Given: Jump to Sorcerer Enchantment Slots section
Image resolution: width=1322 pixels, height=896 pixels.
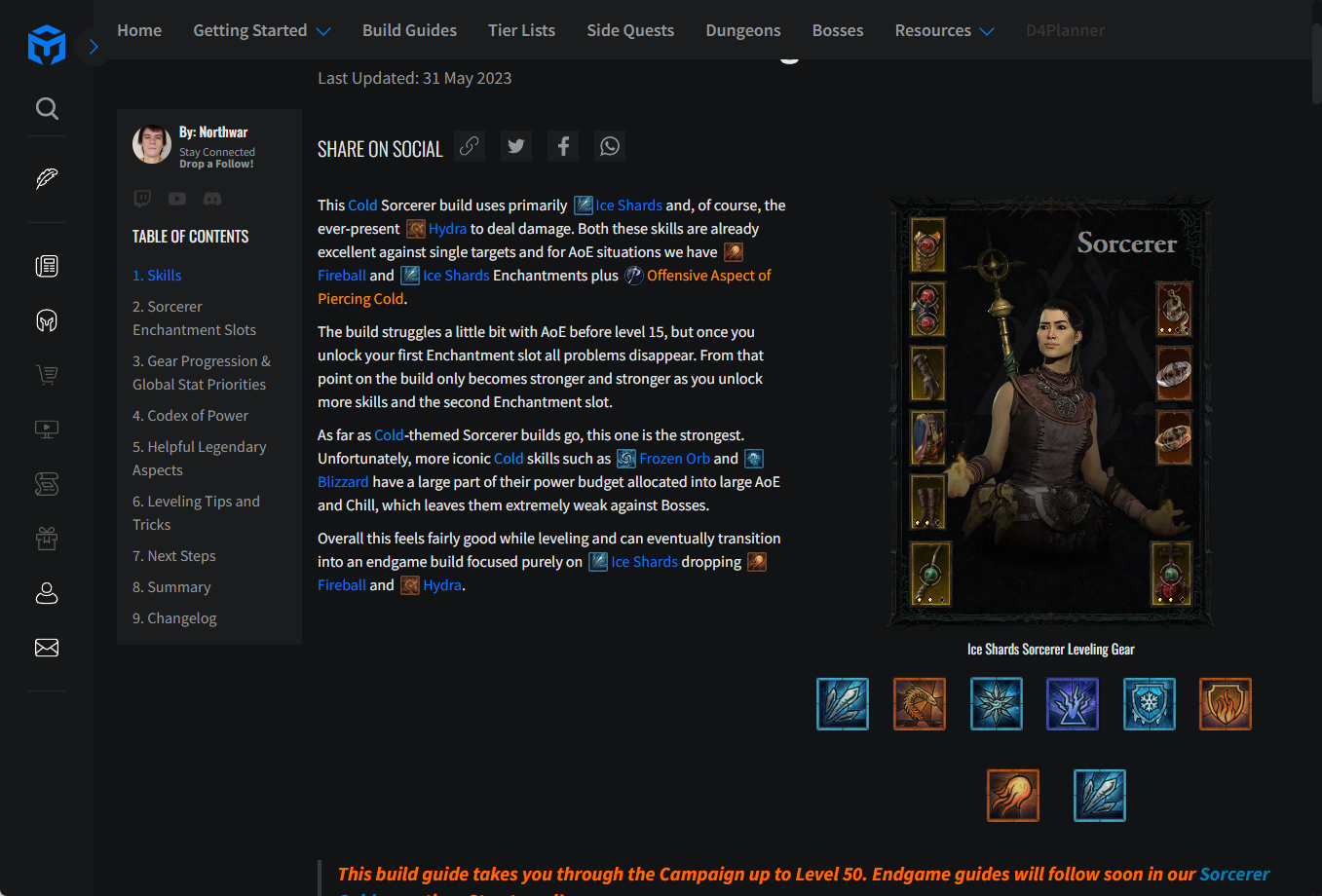Looking at the screenshot, I should click(x=194, y=318).
